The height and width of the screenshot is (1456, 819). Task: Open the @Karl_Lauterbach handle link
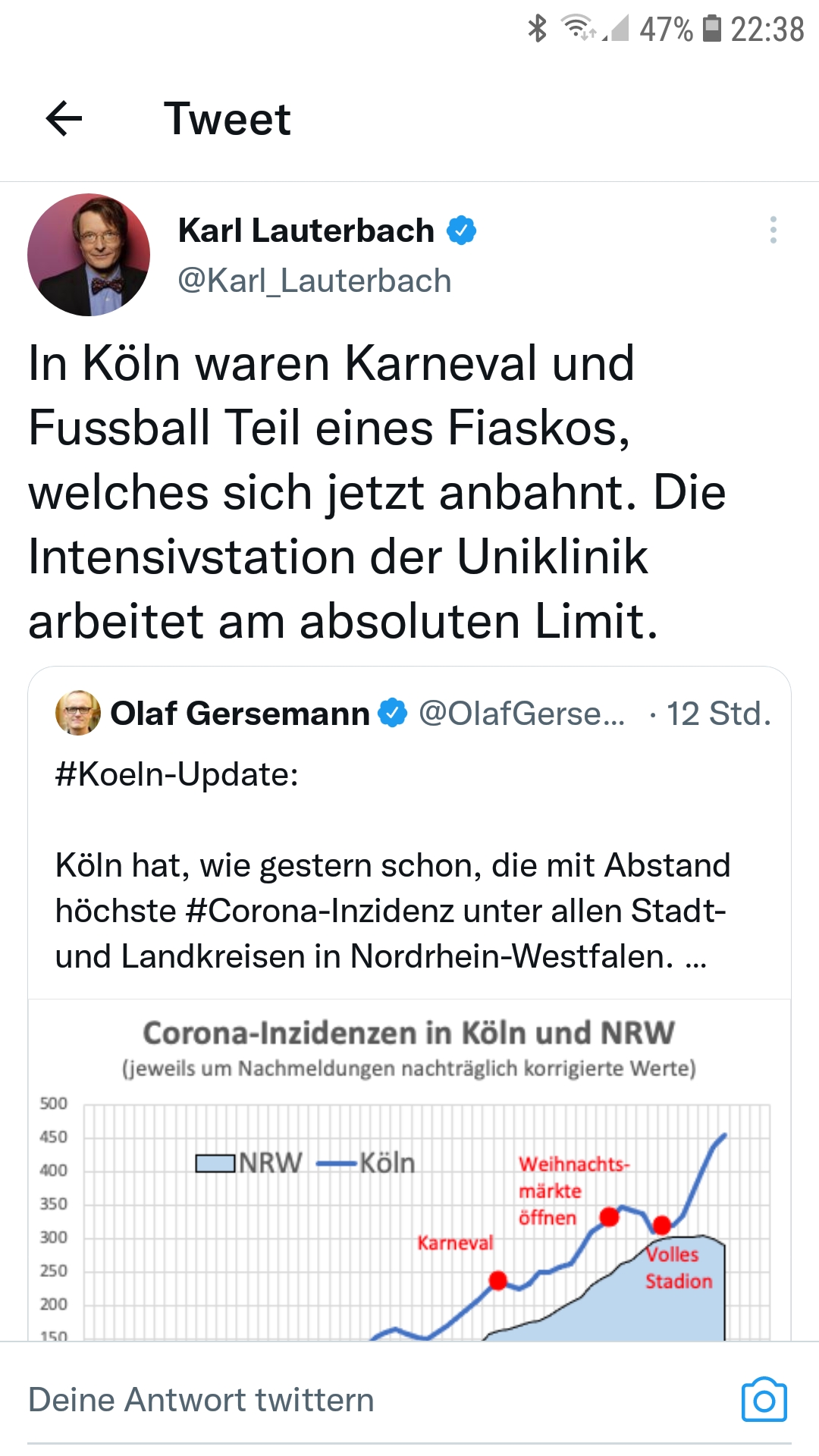[x=315, y=281]
